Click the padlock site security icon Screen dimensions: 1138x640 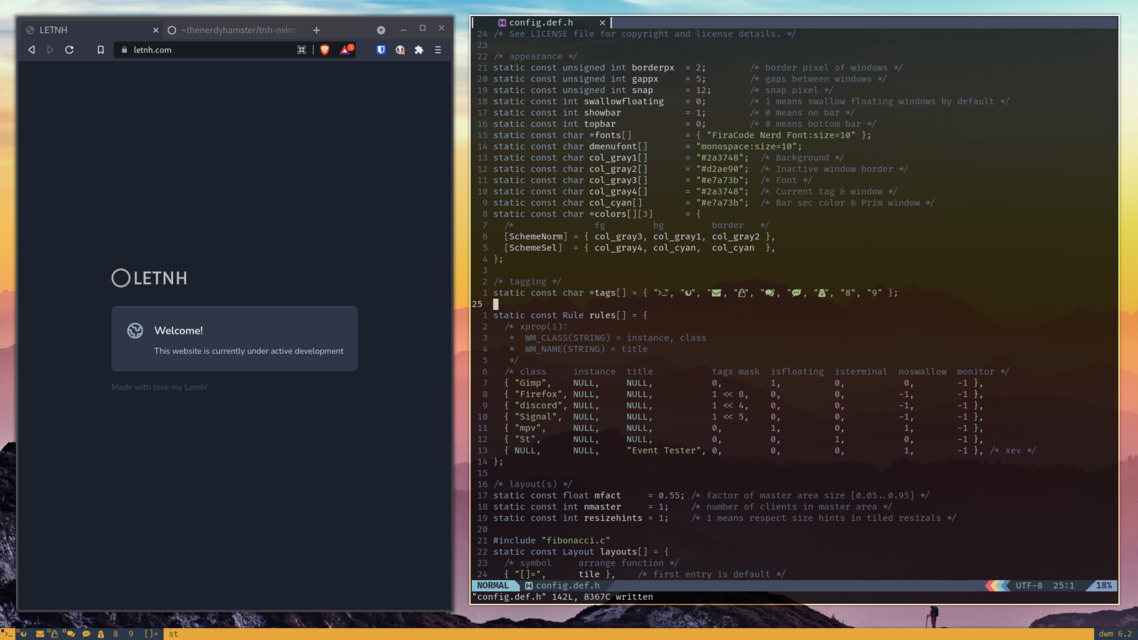(x=123, y=48)
